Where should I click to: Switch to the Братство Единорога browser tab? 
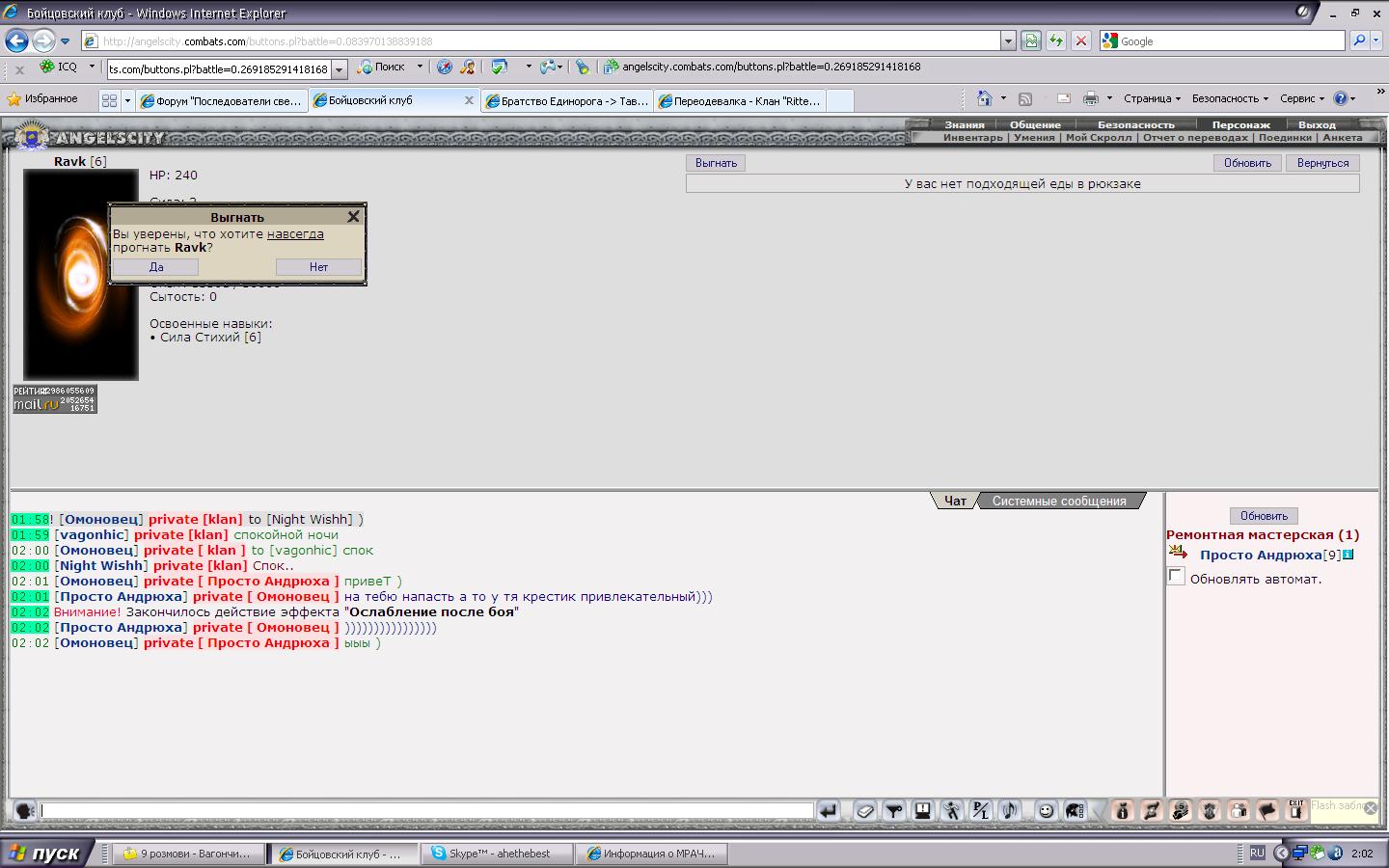click(x=567, y=100)
